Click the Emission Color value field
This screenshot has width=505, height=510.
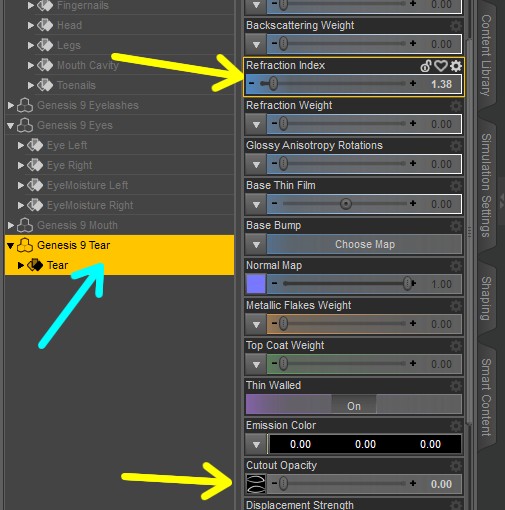point(365,444)
